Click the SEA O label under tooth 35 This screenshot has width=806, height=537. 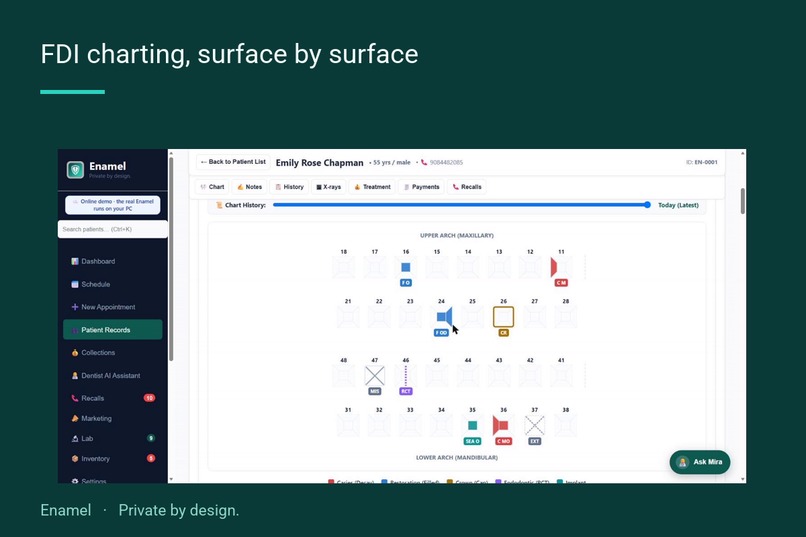pos(472,441)
